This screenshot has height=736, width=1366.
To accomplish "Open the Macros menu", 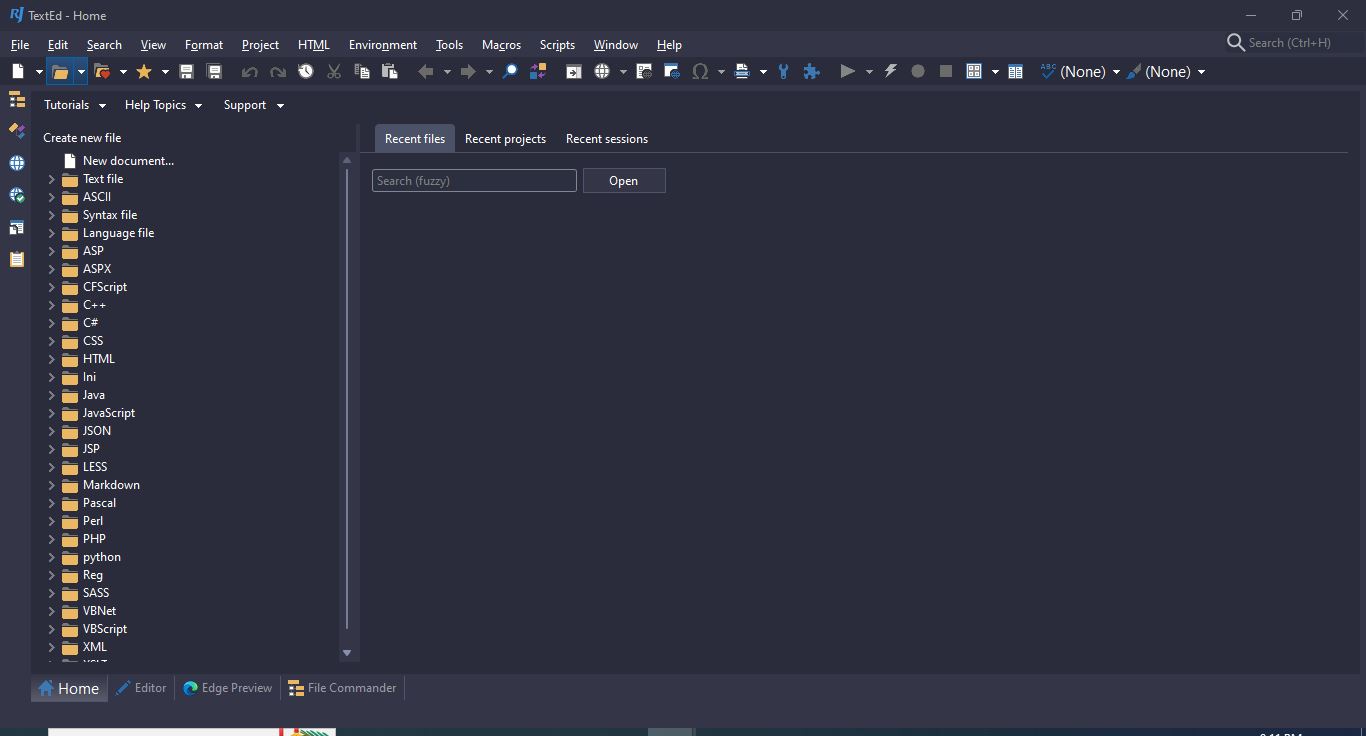I will coord(501,45).
